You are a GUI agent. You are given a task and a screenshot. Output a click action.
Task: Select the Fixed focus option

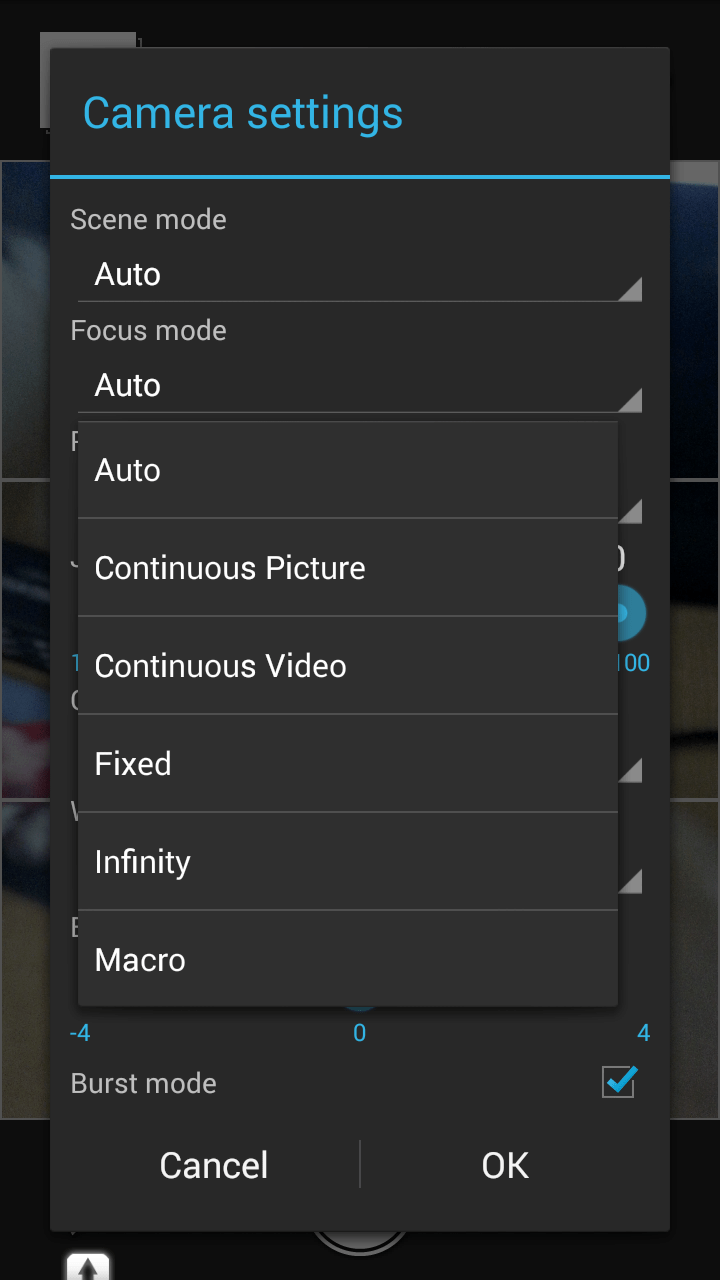(x=348, y=764)
